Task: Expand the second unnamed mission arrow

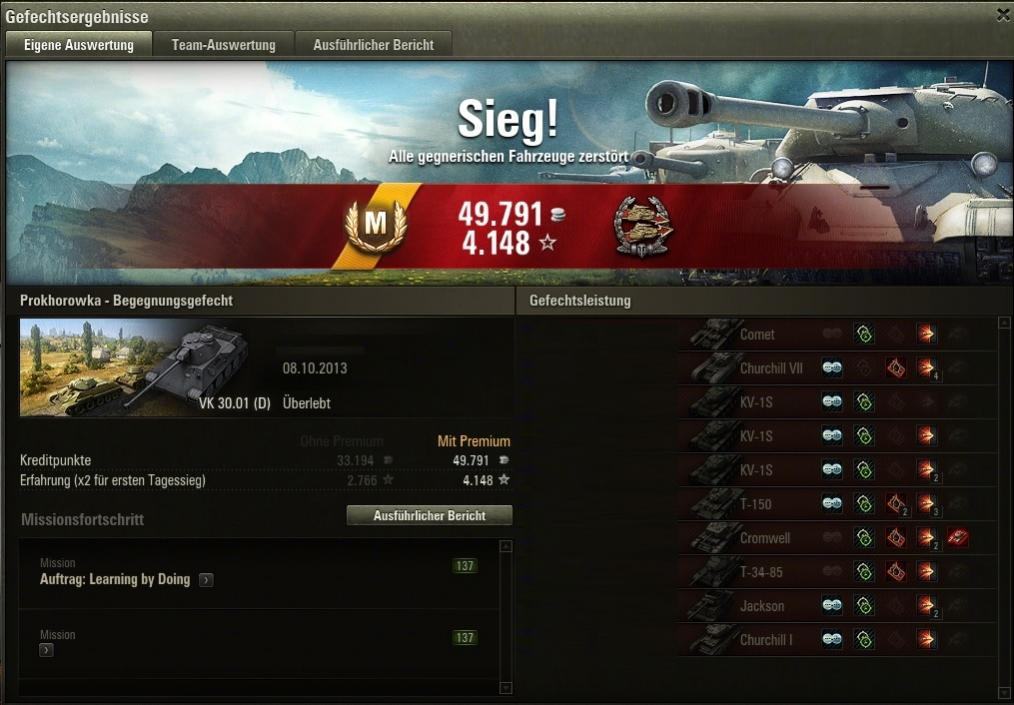Action: coord(46,650)
